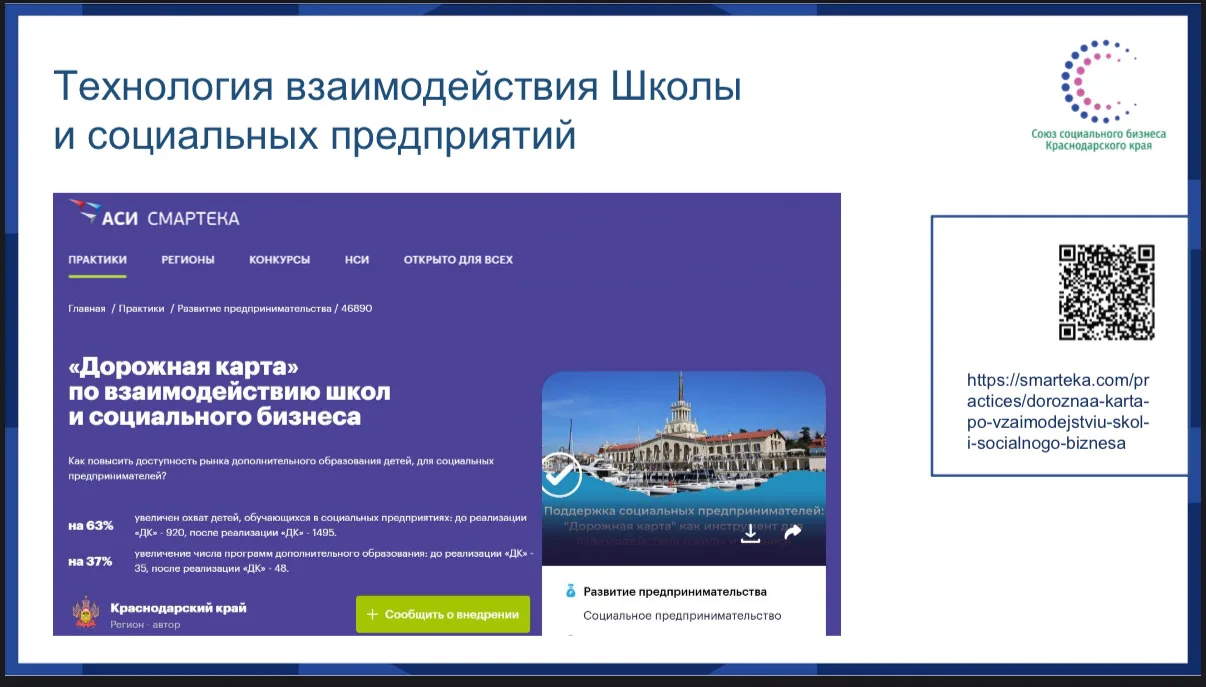This screenshot has width=1206, height=687.
Task: Click the QR code image
Action: [x=1106, y=293]
